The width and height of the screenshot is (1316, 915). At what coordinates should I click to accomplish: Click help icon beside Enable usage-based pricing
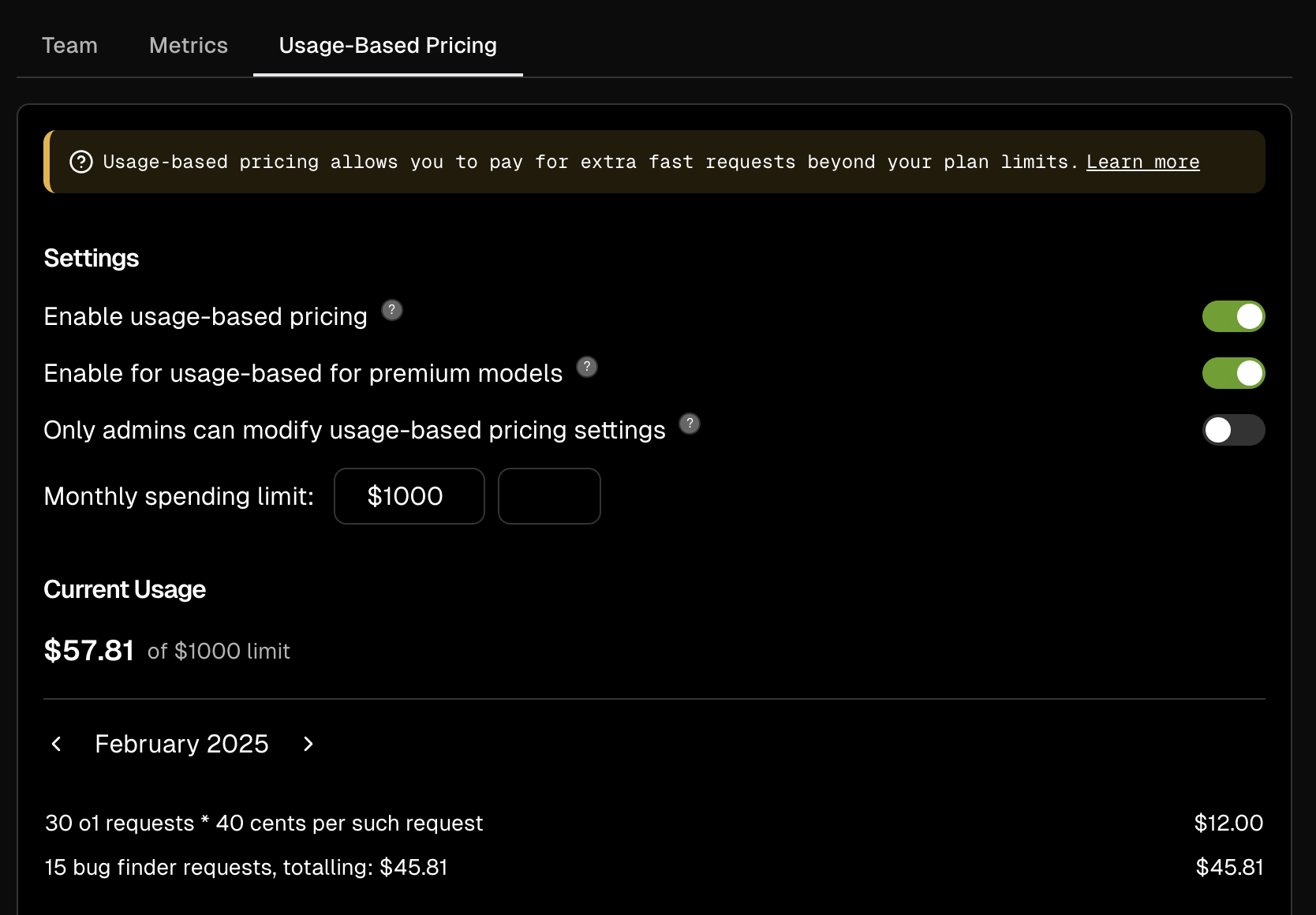coord(392,310)
